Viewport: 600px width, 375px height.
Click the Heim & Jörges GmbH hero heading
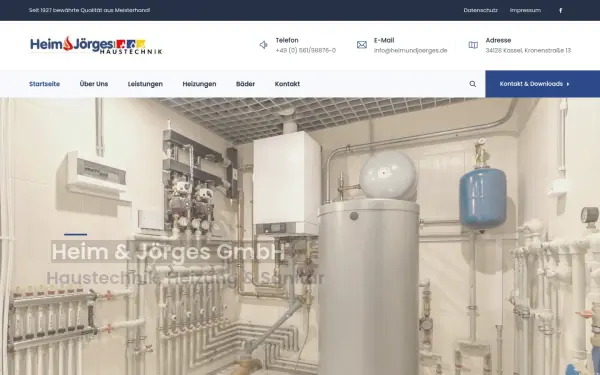(x=168, y=252)
